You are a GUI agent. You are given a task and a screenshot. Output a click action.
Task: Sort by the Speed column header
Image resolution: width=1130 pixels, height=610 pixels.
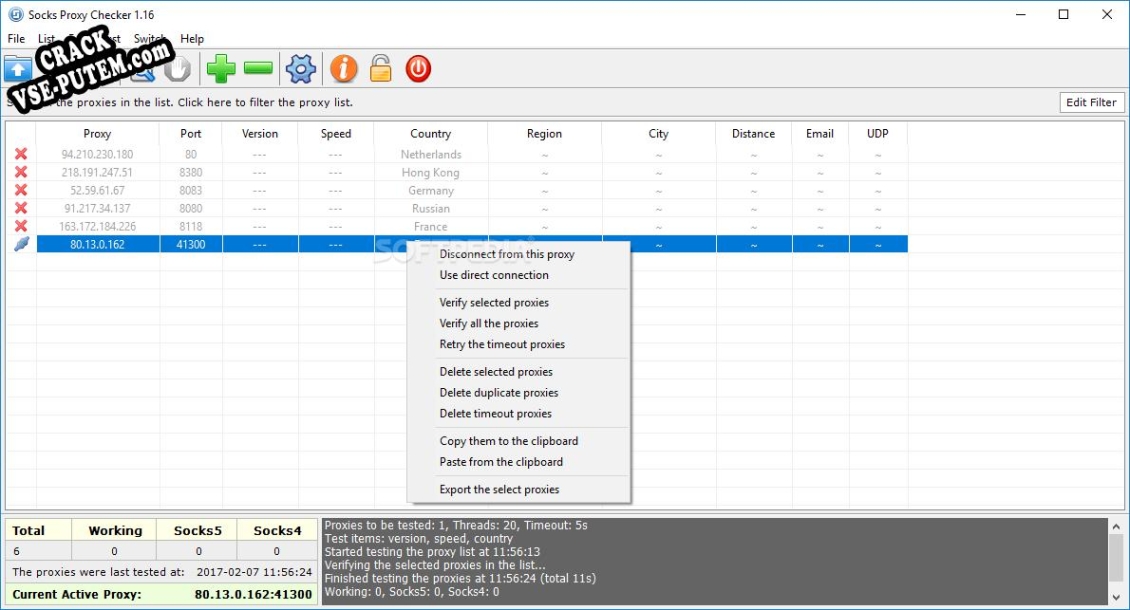(x=336, y=134)
